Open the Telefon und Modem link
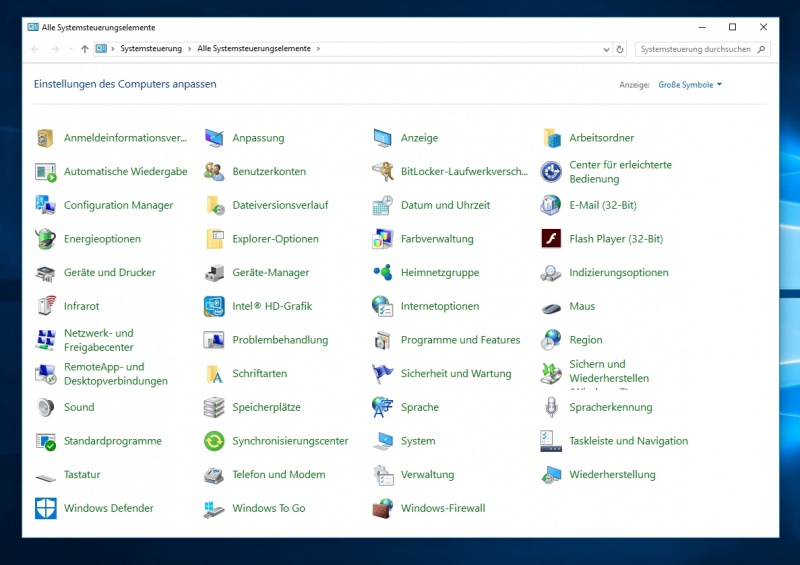Screen dimensions: 800x565 point(279,475)
